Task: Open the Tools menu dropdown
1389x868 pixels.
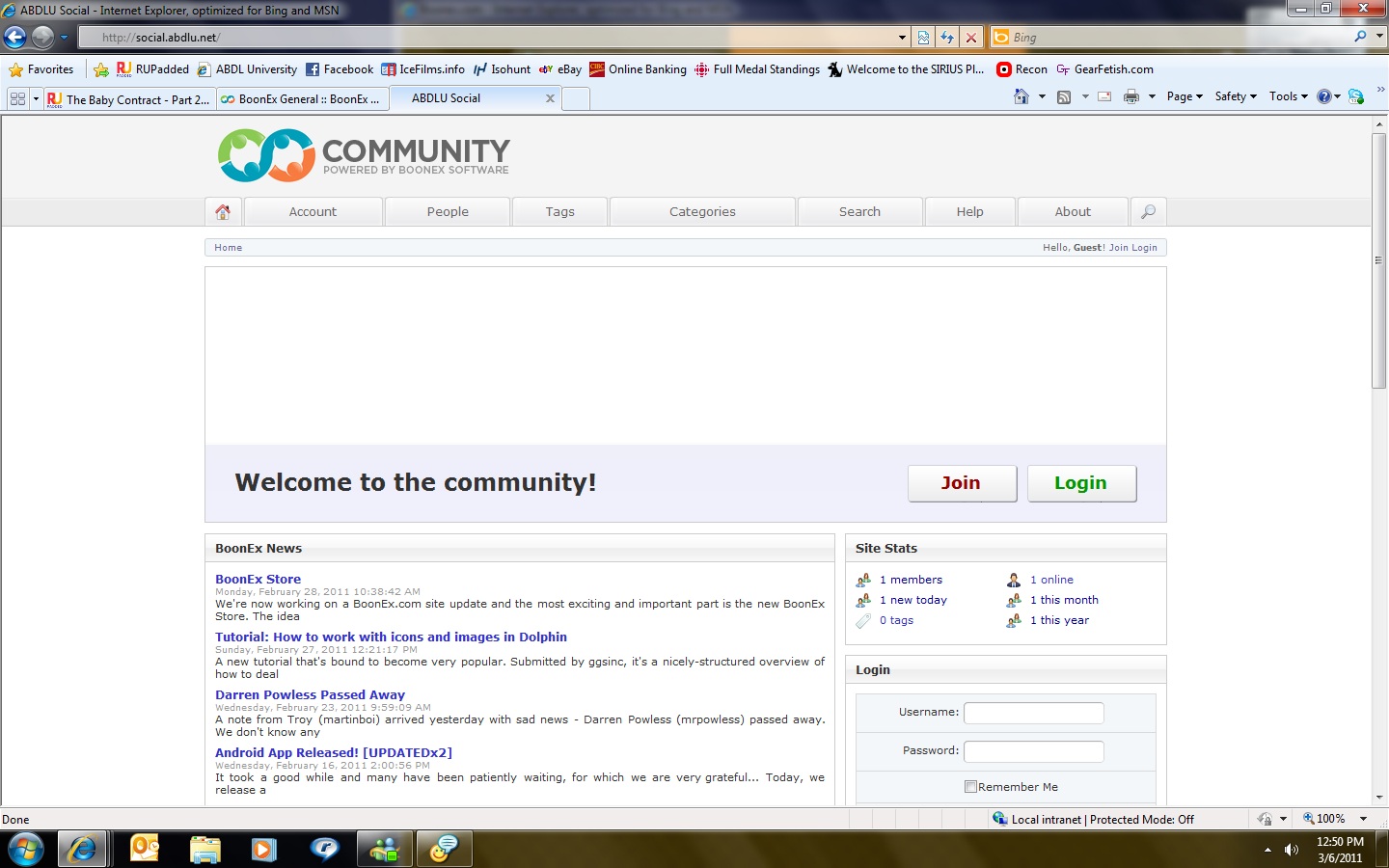Action: (x=1289, y=96)
